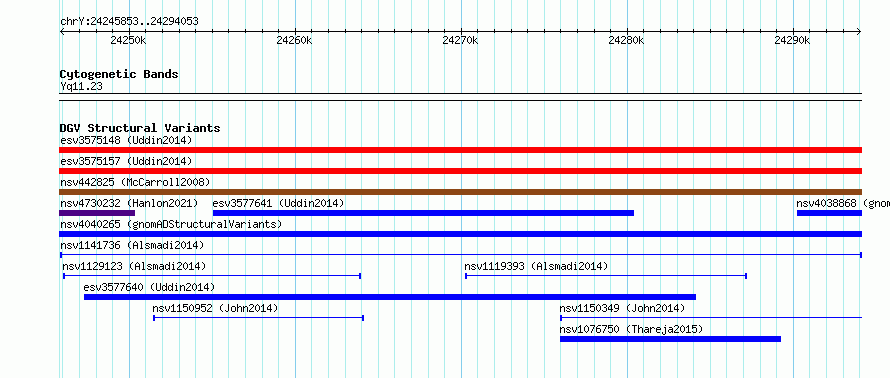Click the nsv1141736 (Alsmadi2014) thin line feature
The image size is (890, 378).
[460, 255]
